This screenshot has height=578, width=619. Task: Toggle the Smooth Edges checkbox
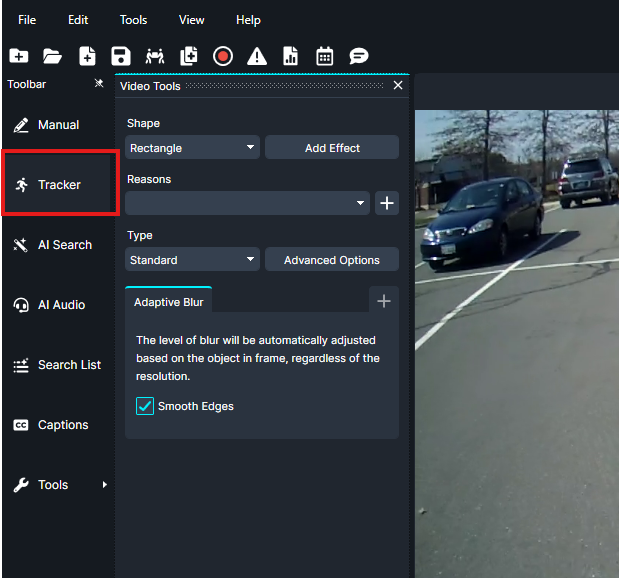(145, 406)
